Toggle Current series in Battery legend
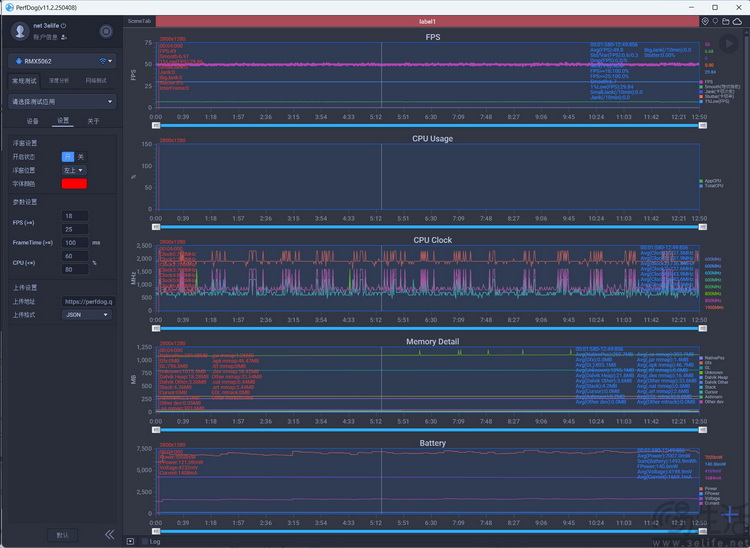This screenshot has height=548, width=750. [x=709, y=503]
